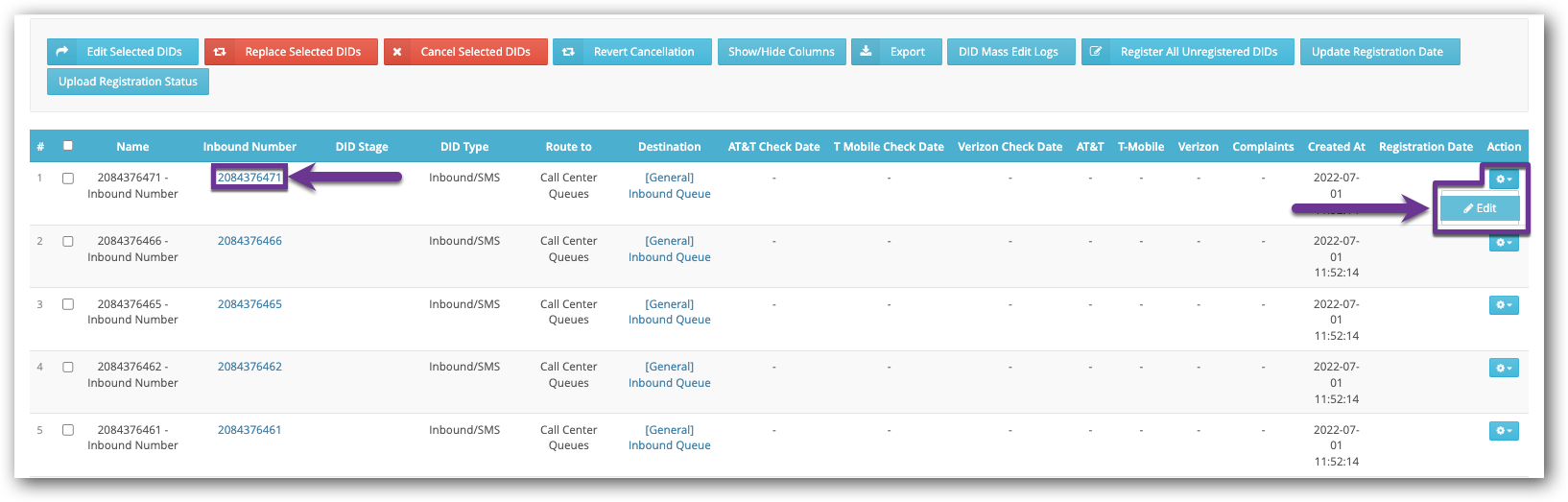Open Inbound Queue destination for row 2084376465
Image resolution: width=1568 pixels, height=502 pixels.
[x=670, y=312]
